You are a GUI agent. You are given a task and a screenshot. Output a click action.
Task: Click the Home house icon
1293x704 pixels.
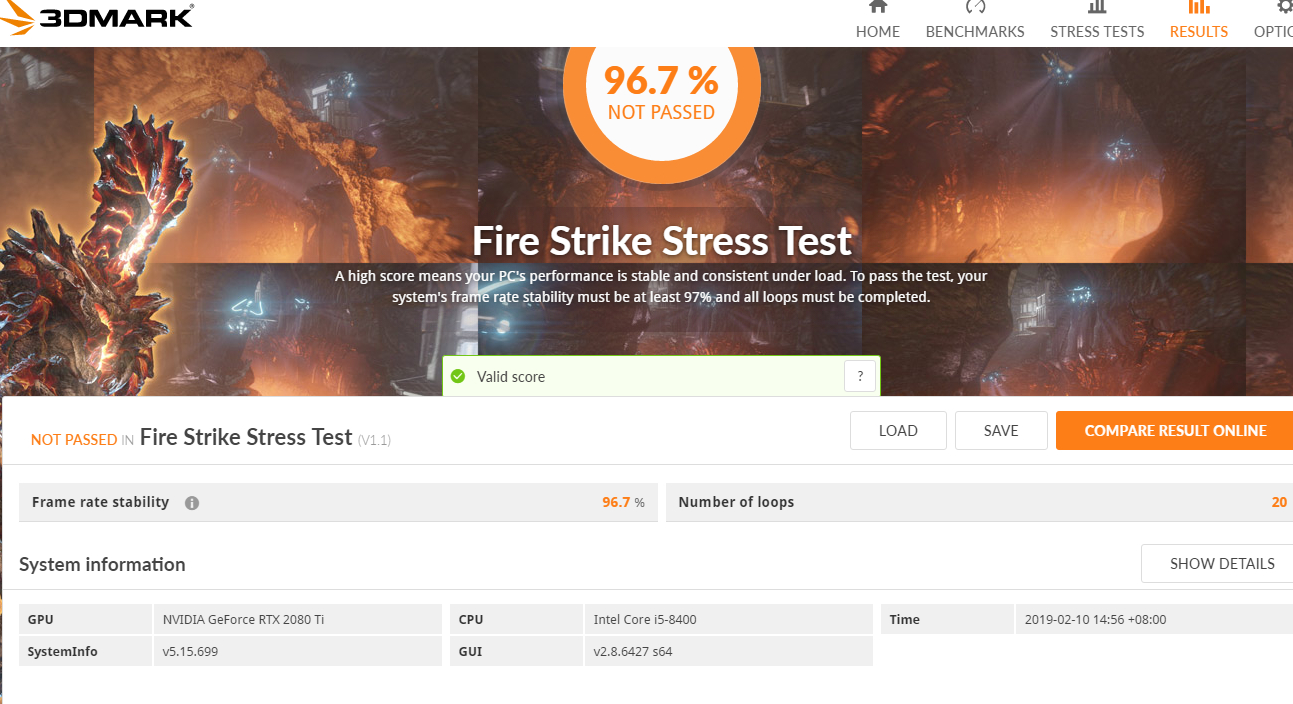878,6
